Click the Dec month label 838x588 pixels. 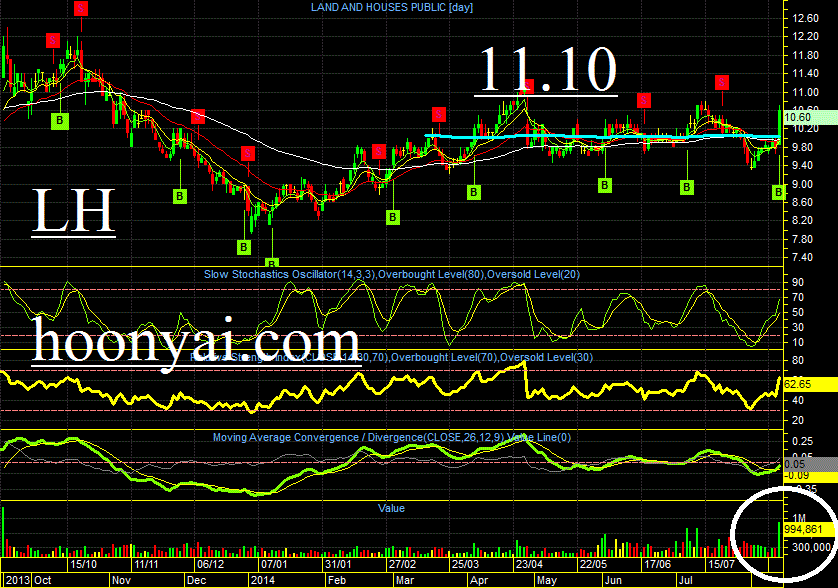coord(197,580)
